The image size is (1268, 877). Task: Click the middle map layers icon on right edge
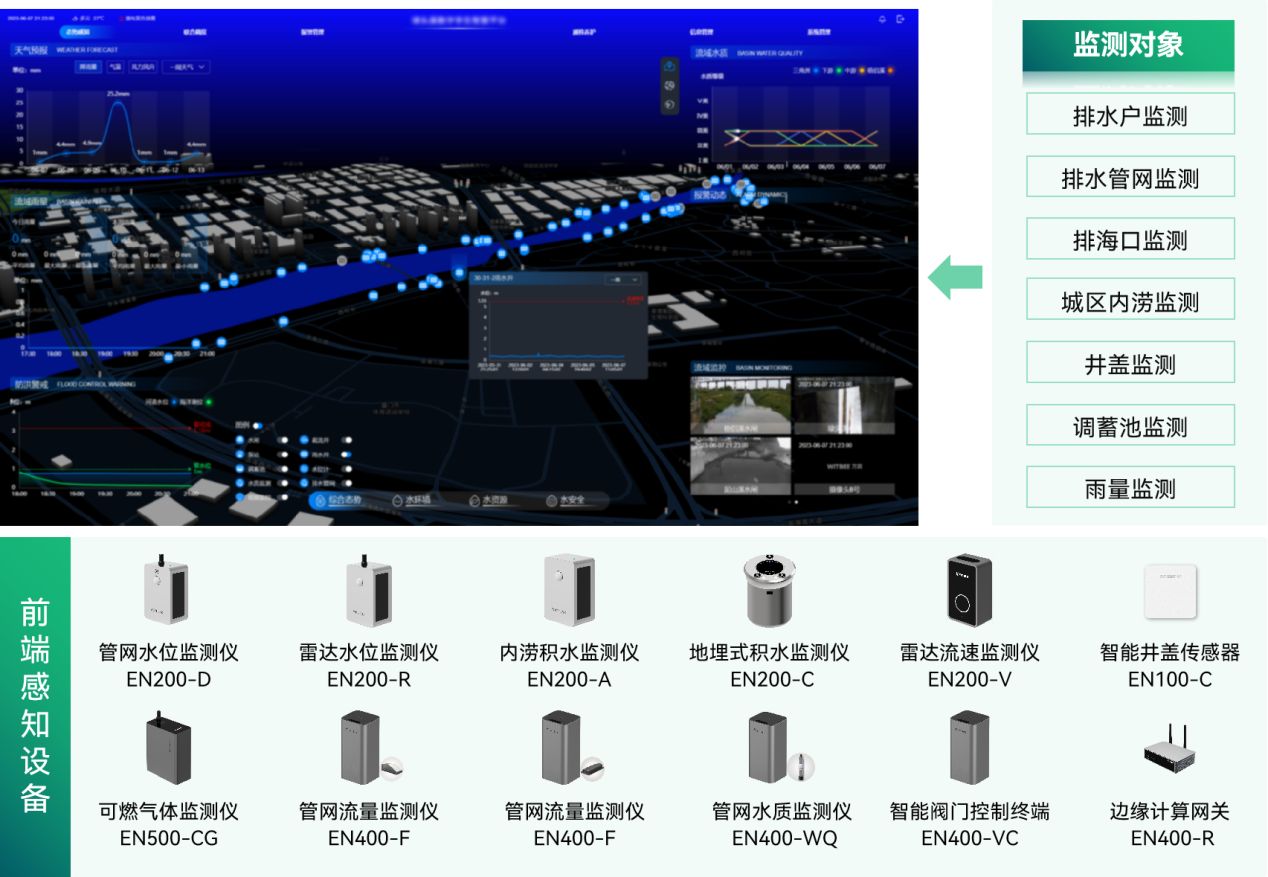coord(669,86)
